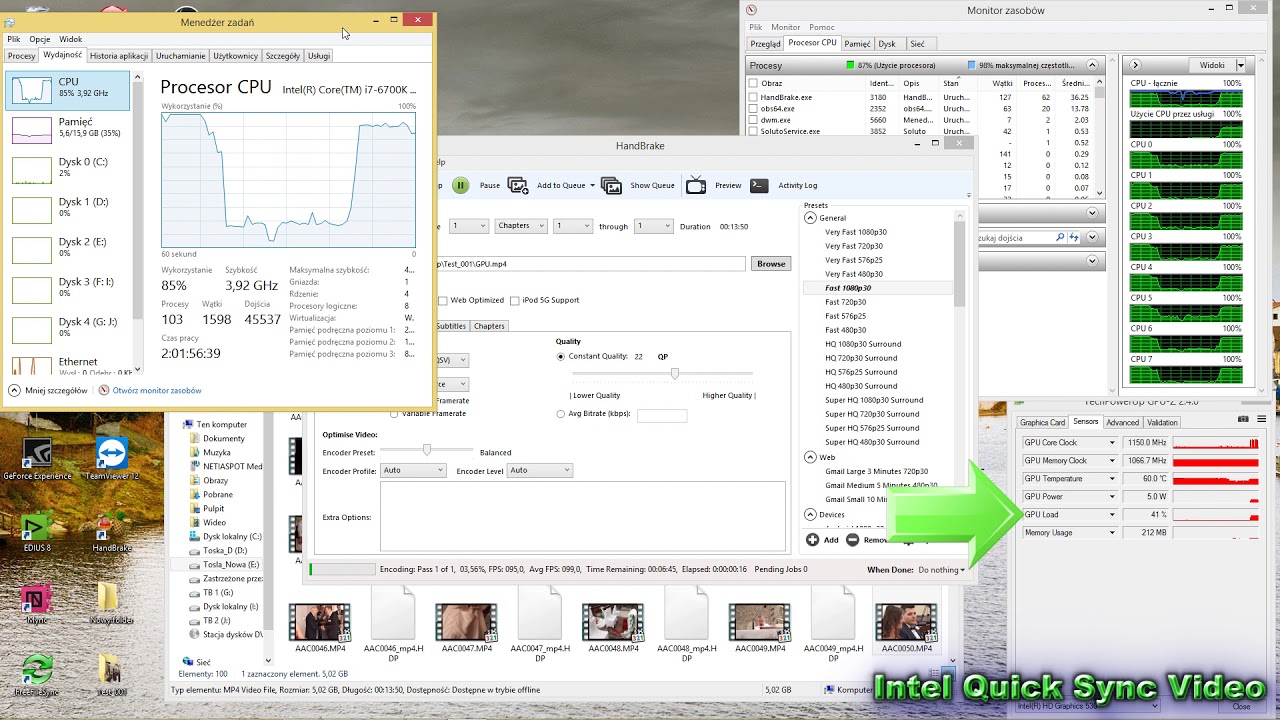Screen dimensions: 1280x720
Task: Click the Add preset plus icon
Action: (812, 540)
